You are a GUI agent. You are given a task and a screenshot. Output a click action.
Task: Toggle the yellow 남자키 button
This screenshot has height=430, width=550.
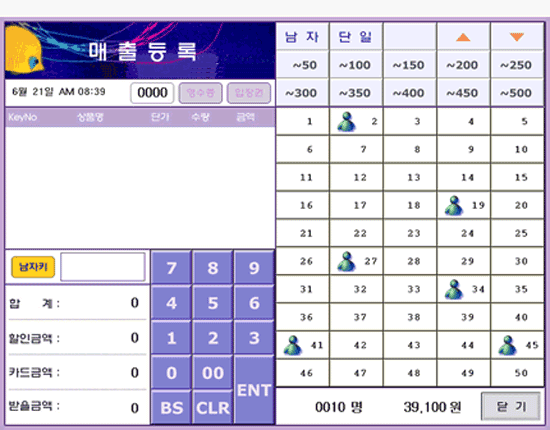point(33,267)
